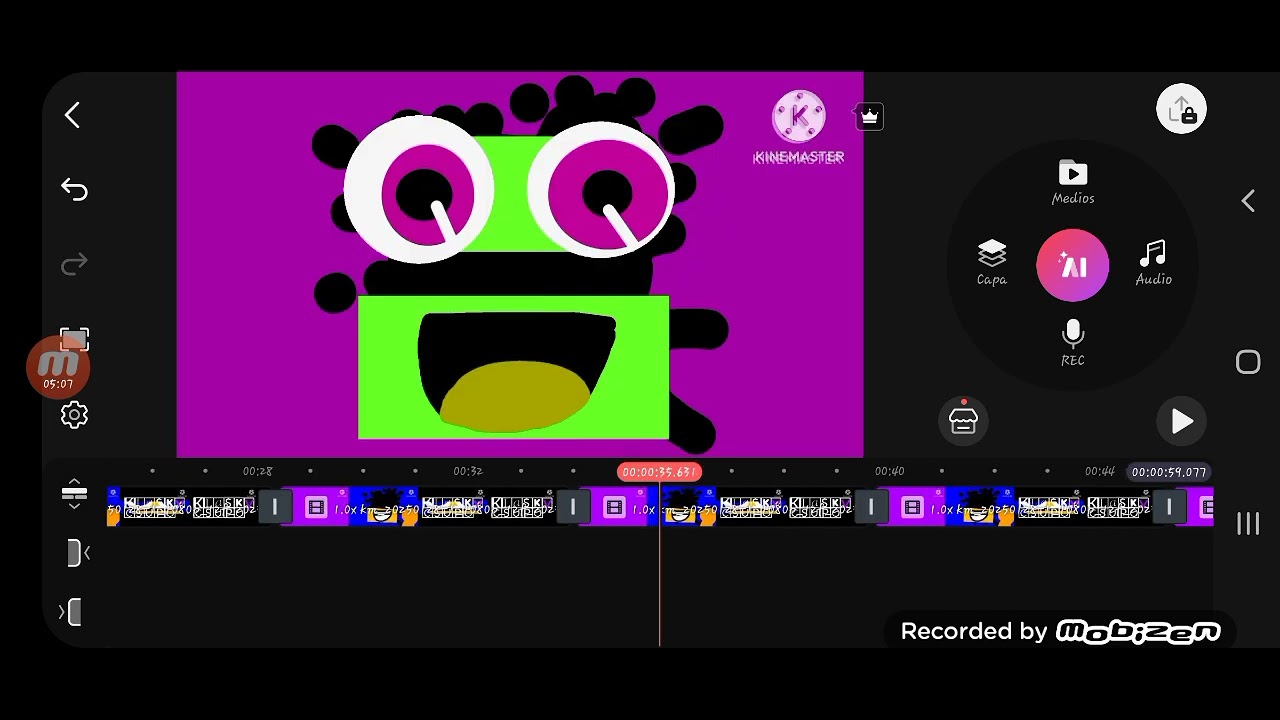The width and height of the screenshot is (1280, 720).
Task: Tap the current time 00:00:35.631 label
Action: (659, 472)
